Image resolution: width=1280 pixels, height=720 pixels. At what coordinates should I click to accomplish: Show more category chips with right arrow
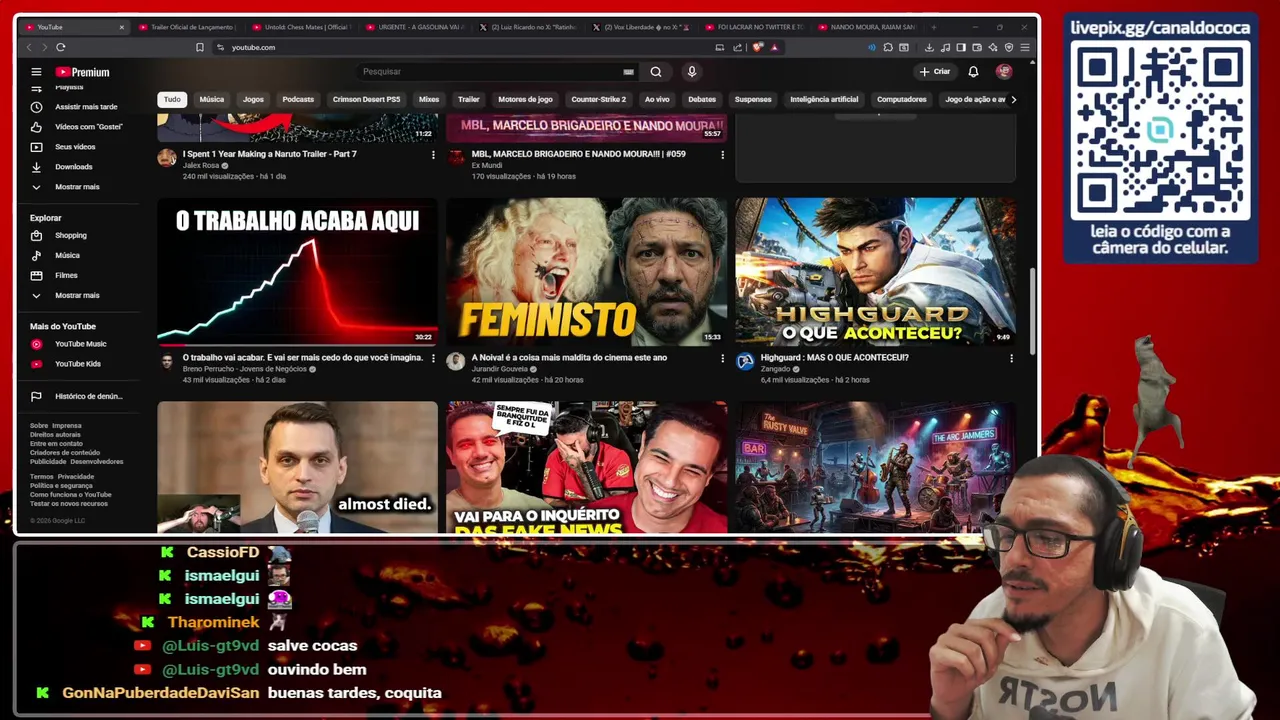click(1013, 99)
